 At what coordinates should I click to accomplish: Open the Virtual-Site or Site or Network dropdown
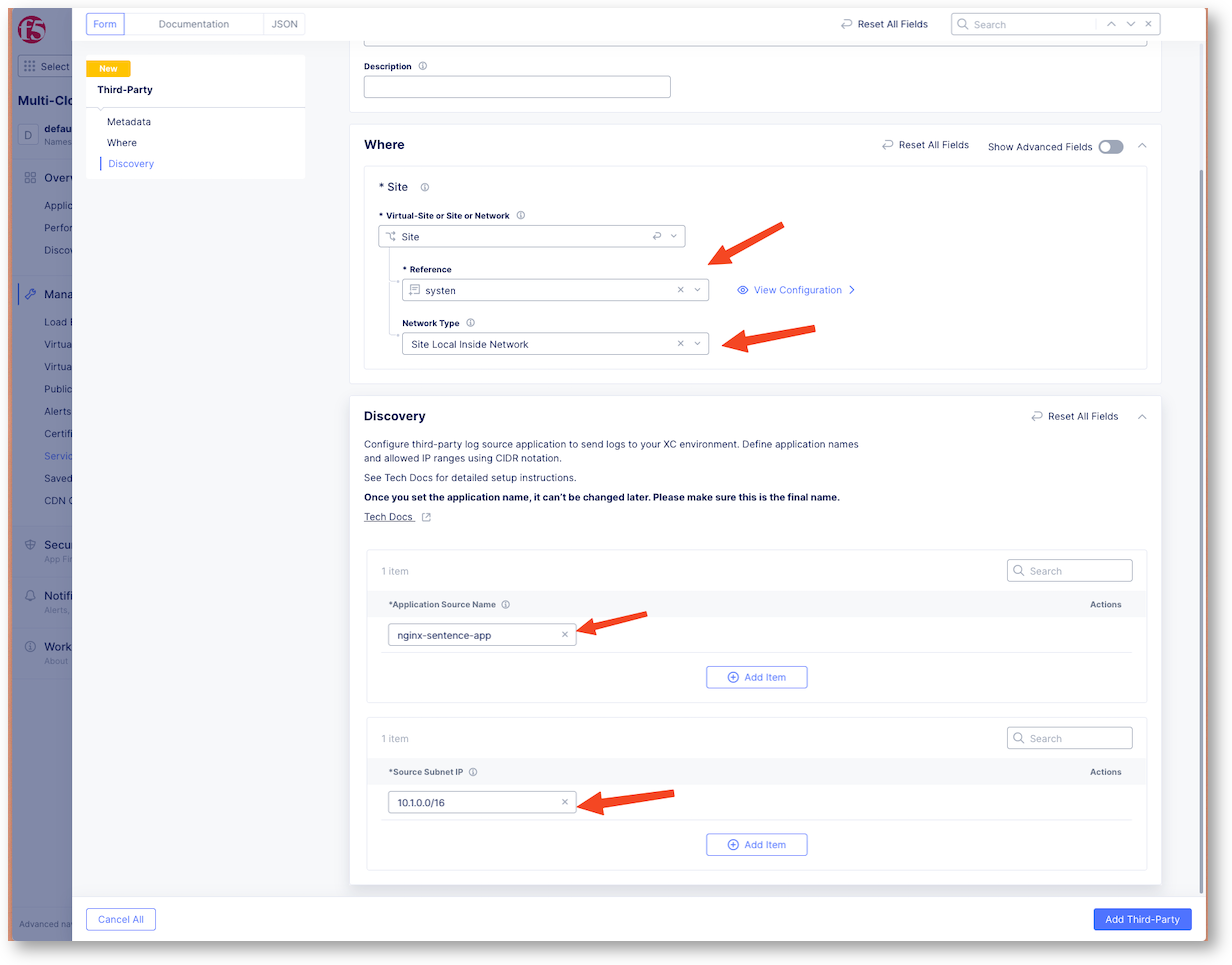point(531,237)
